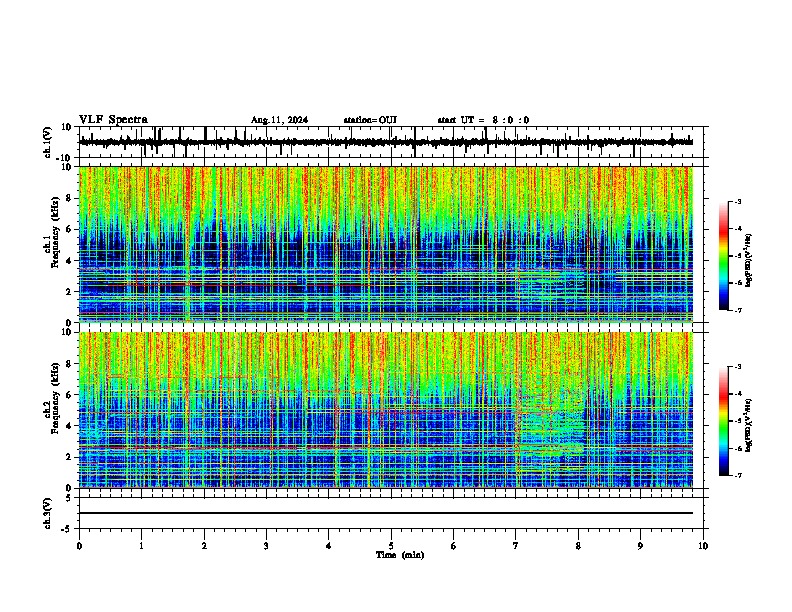Click the "ch.1(V)" waveform axis label
The width and height of the screenshot is (792, 612).
click(48, 142)
